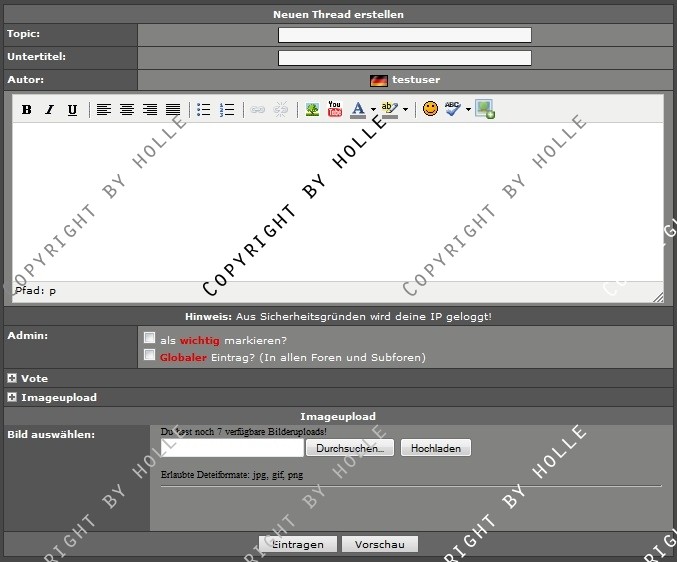Screen dimensions: 677x562
Task: Open the highlight color dropdown arrow
Action: click(x=405, y=110)
